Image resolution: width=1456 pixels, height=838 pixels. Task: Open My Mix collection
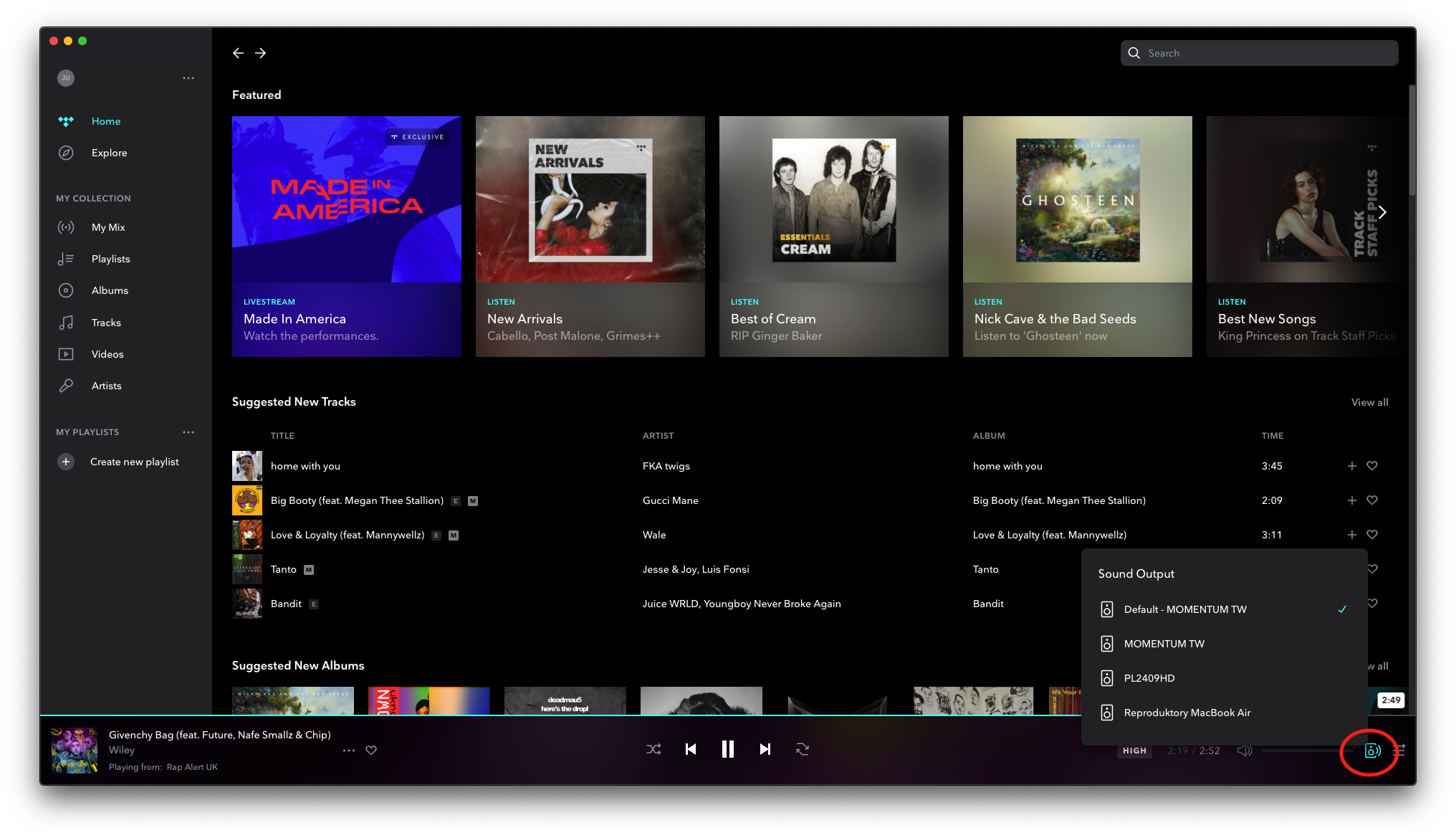[x=108, y=227]
